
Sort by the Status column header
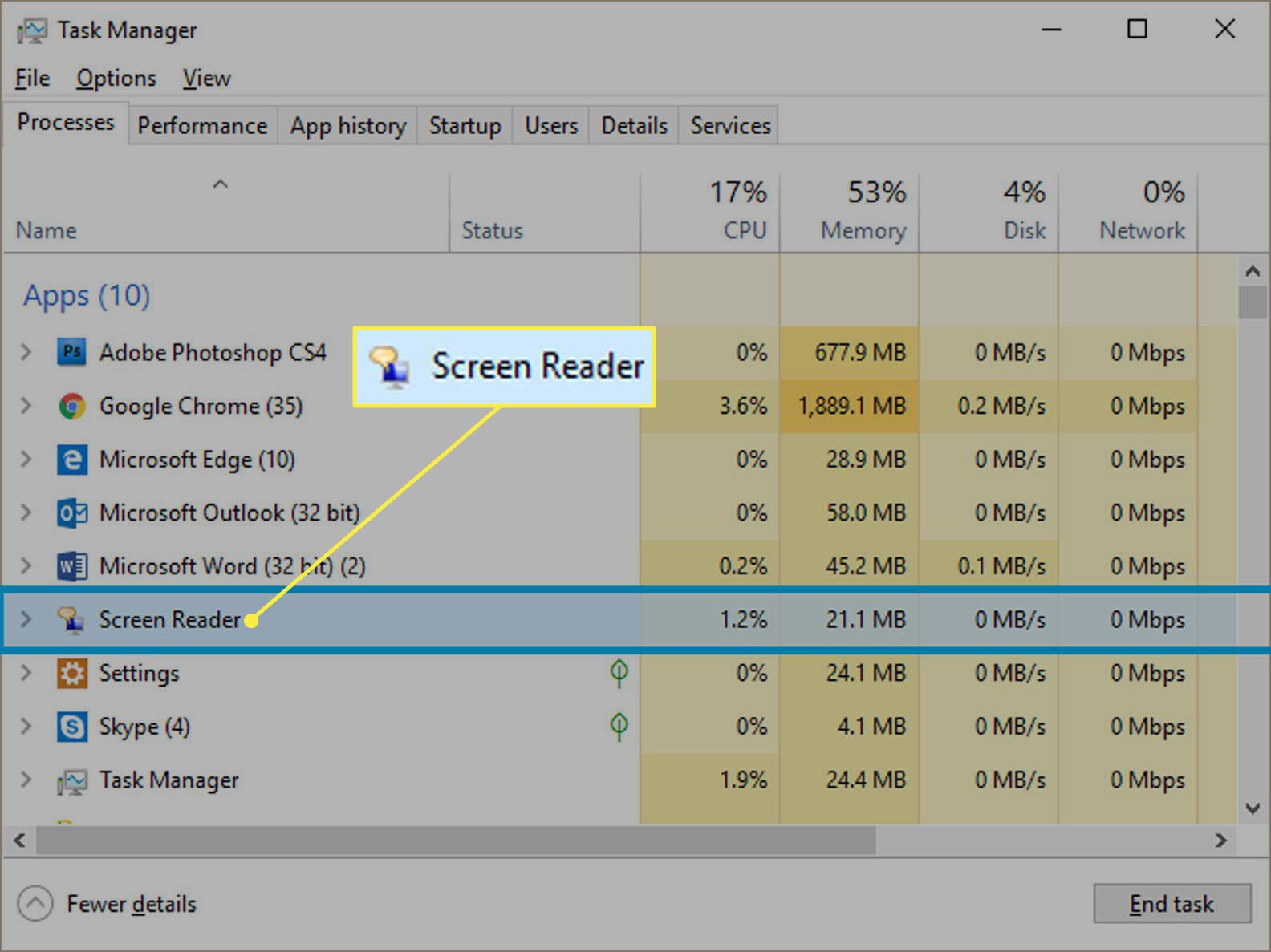545,213
